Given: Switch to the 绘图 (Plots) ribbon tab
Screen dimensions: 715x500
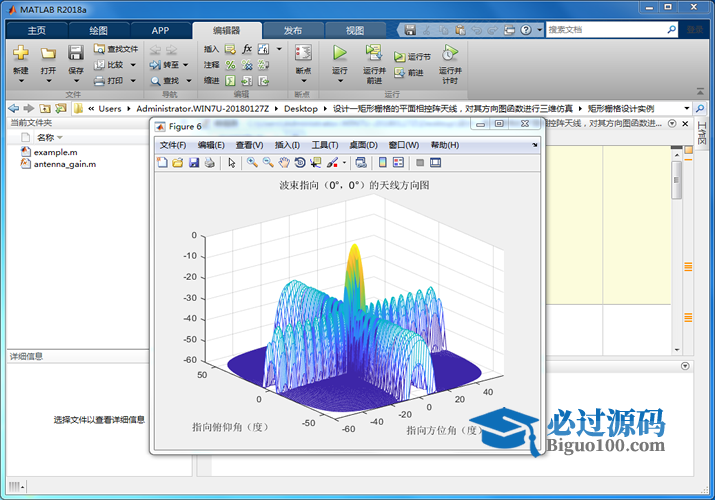Looking at the screenshot, I should coord(98,30).
